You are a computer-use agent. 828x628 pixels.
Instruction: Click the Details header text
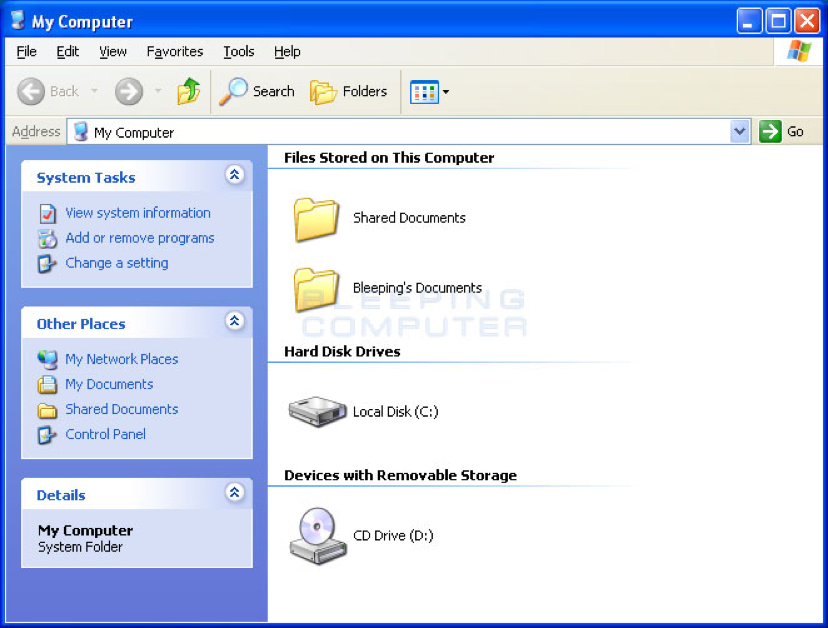click(x=61, y=495)
